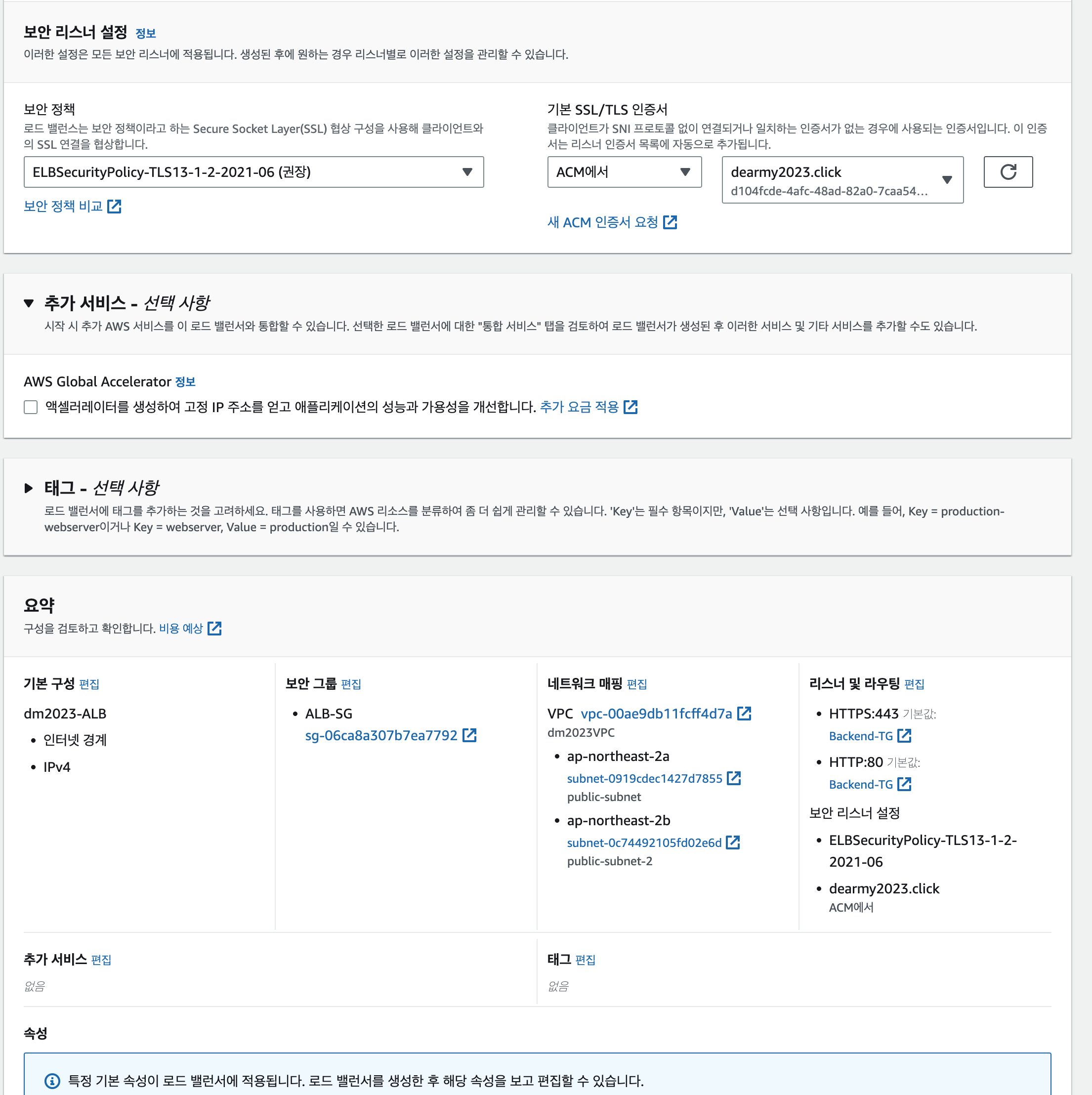Click 편집 next to 리스너 및 라우팅
1092x1095 pixels.
pos(914,684)
